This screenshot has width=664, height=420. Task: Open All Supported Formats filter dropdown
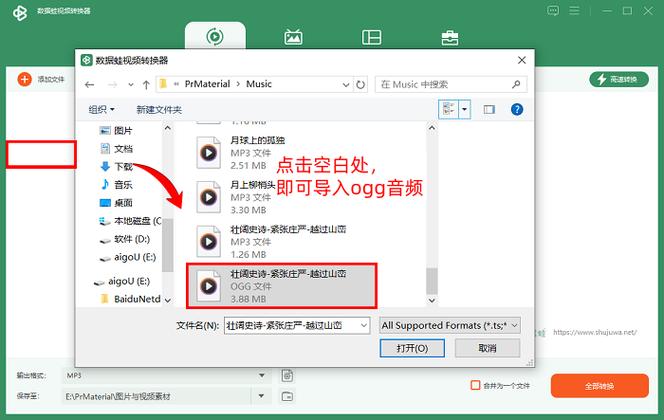pos(449,326)
